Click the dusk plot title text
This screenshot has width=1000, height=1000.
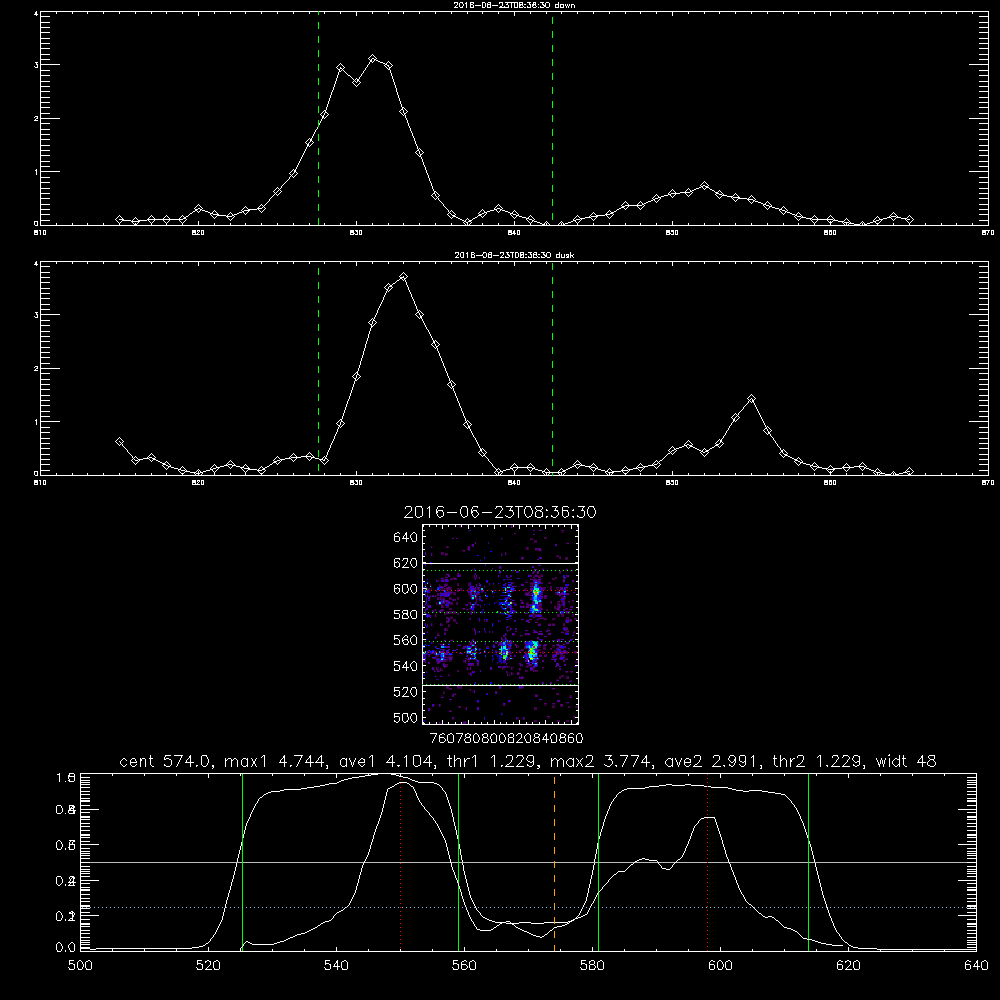click(x=514, y=255)
